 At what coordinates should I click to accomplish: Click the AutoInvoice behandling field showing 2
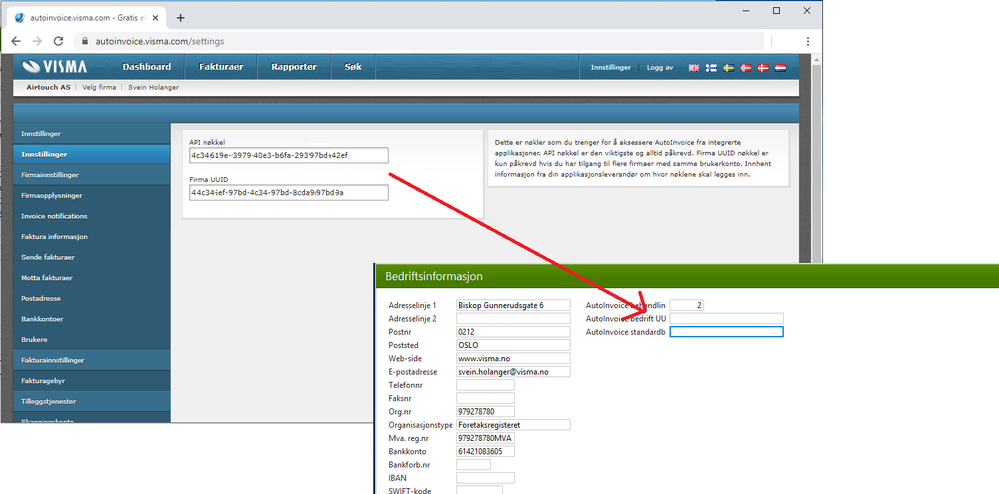(x=687, y=305)
